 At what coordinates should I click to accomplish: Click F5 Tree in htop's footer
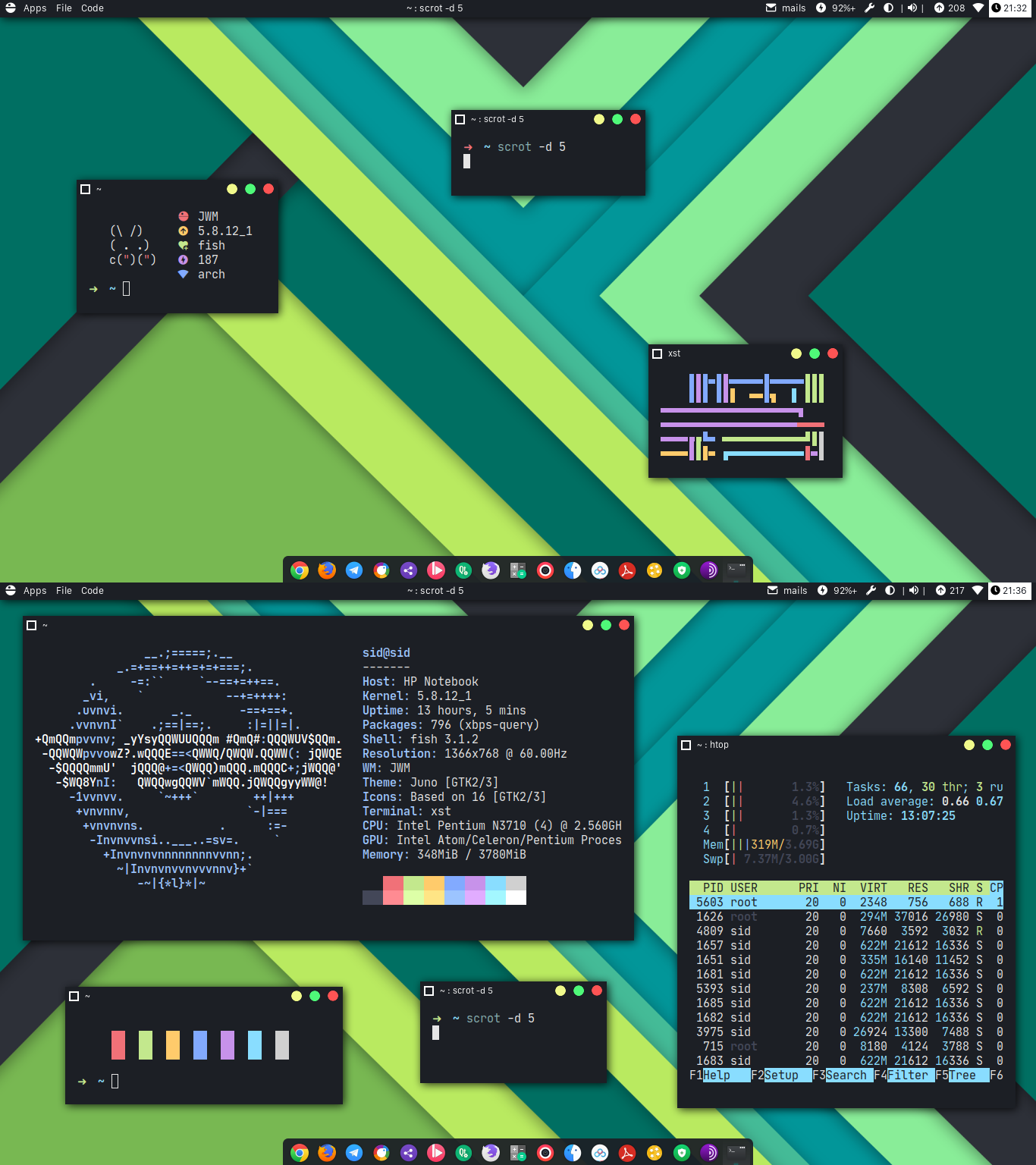pos(962,1075)
